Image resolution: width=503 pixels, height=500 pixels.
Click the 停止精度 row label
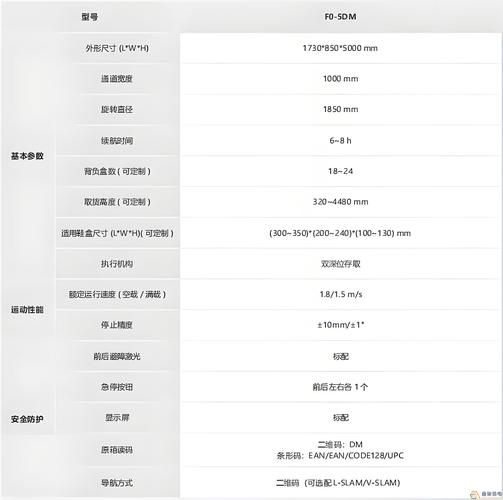(x=117, y=325)
